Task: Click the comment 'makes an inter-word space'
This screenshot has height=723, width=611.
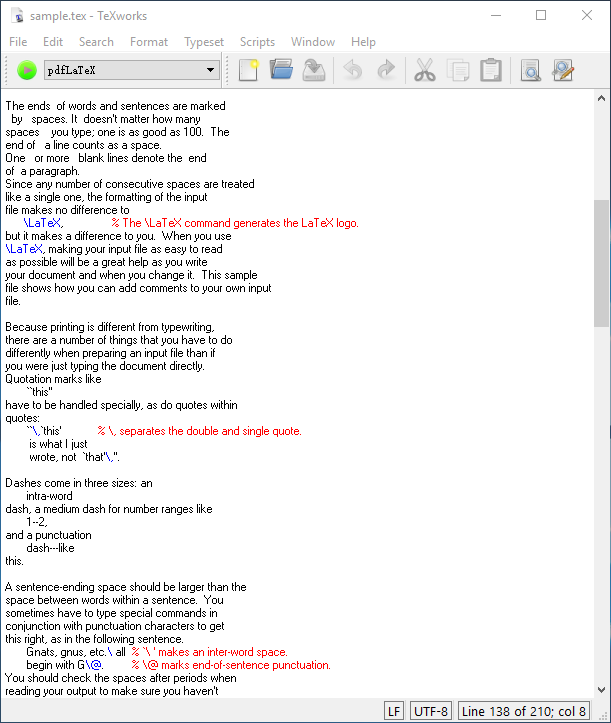Action: click(209, 652)
